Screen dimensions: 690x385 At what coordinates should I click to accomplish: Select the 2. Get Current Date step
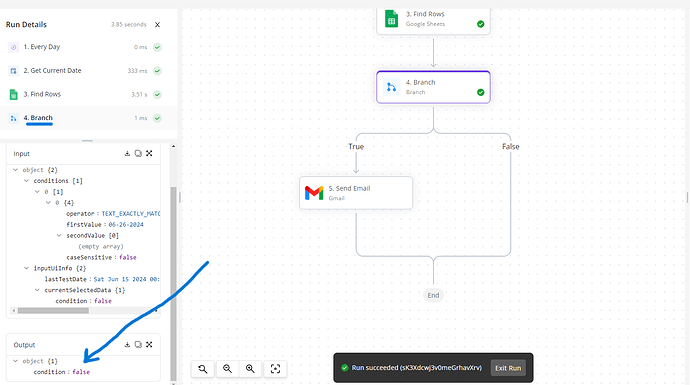85,70
